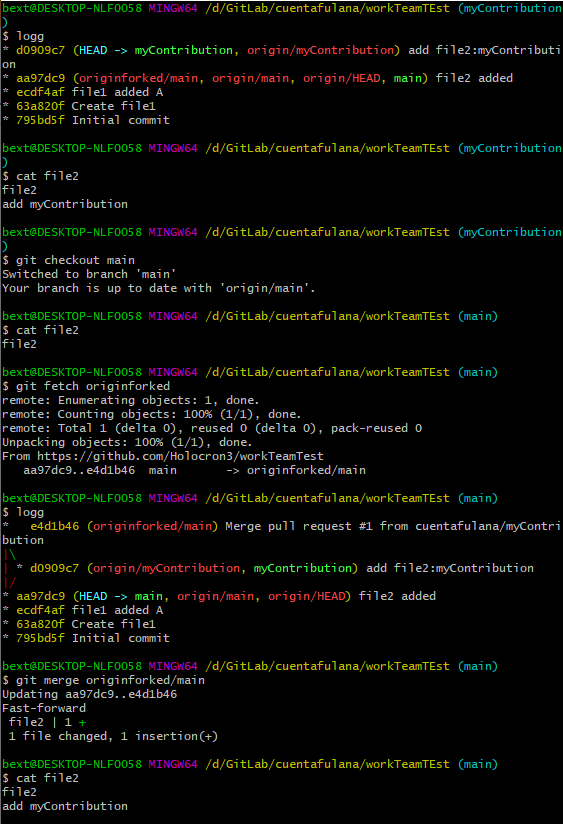Click the 'remote: Total 1 (delta 0)' line
Screen dimensions: 563x824
[212, 428]
